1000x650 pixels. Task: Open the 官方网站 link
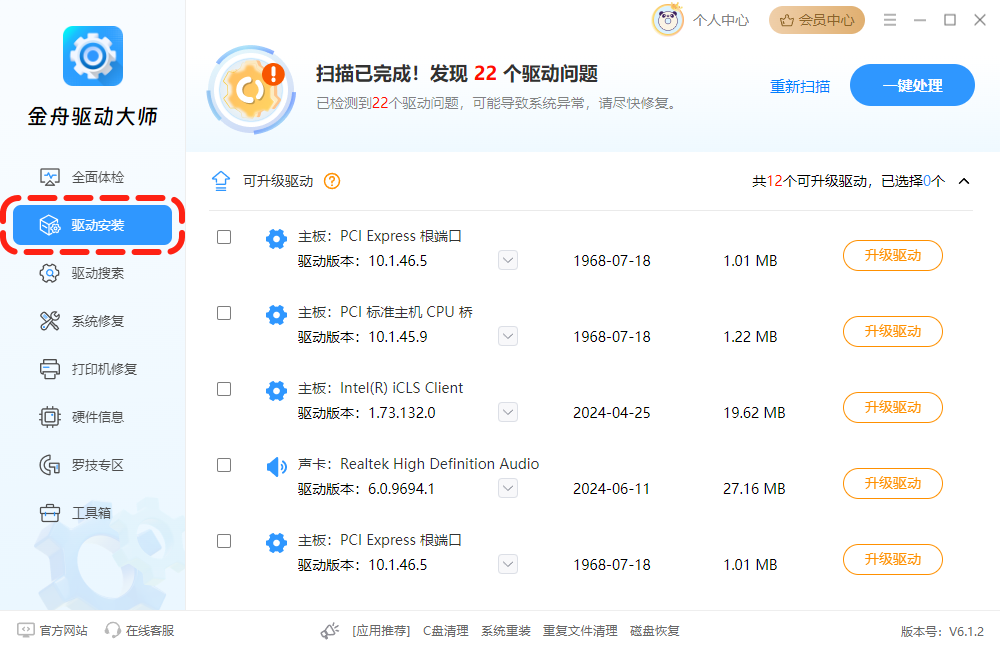(63, 631)
